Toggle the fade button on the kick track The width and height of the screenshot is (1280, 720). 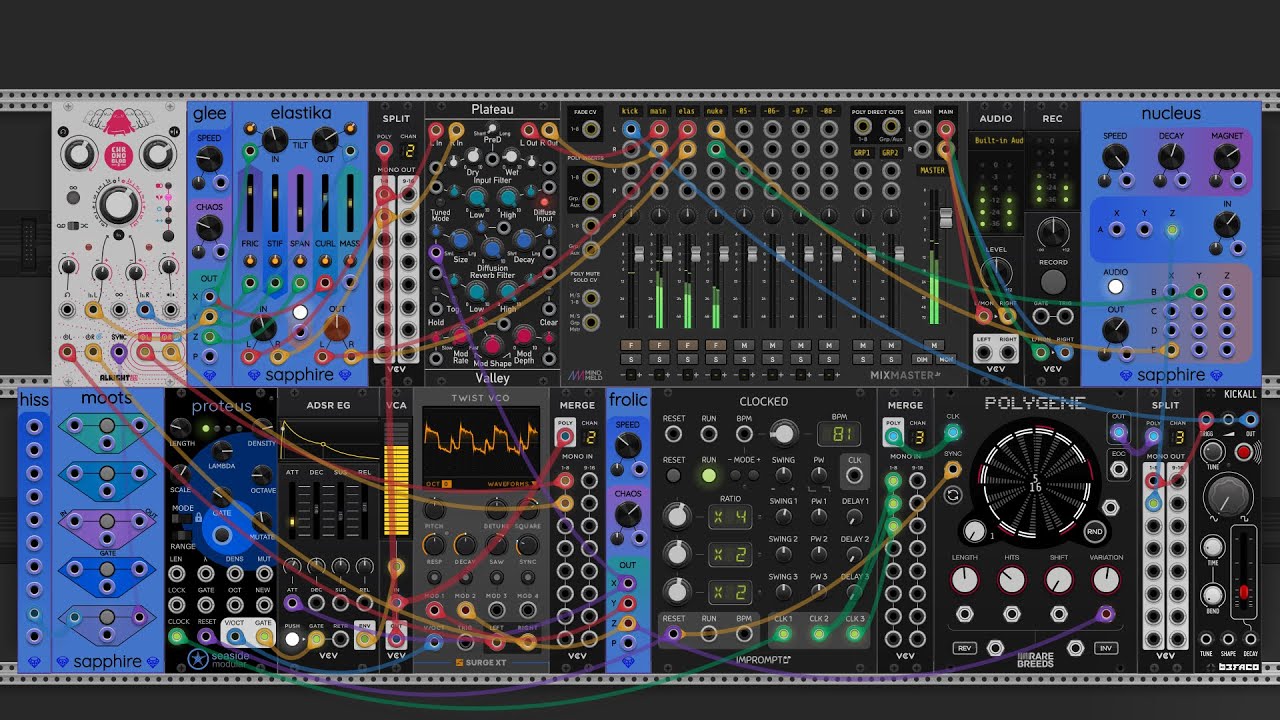630,345
